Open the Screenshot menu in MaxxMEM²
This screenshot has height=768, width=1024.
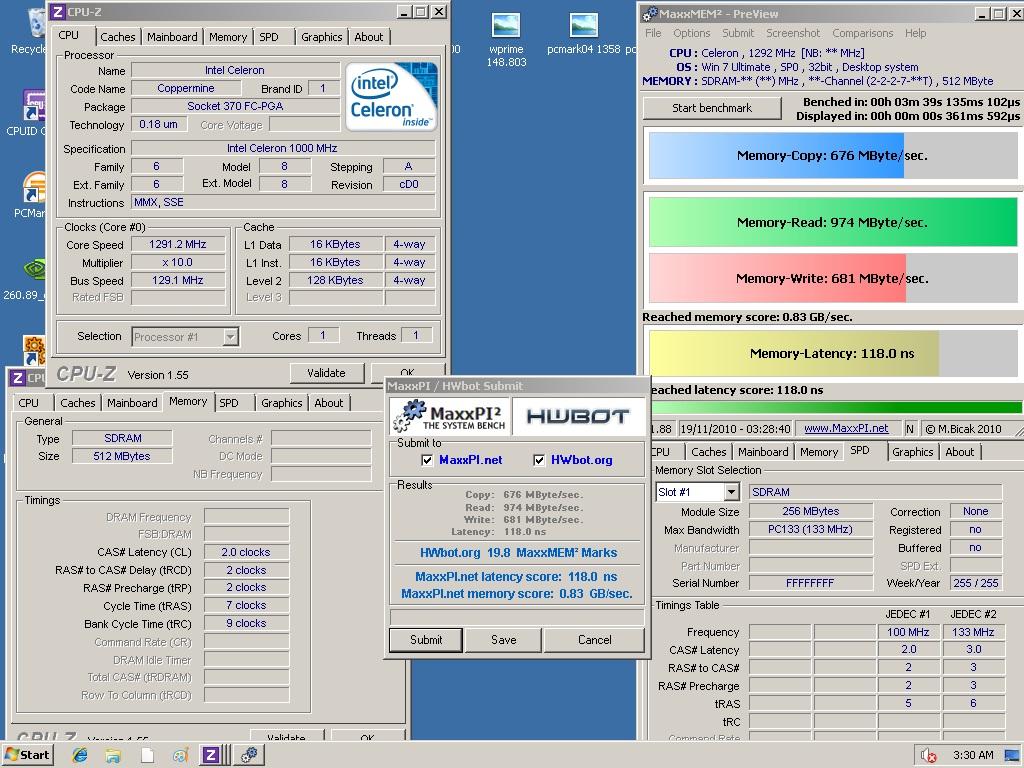tap(793, 33)
